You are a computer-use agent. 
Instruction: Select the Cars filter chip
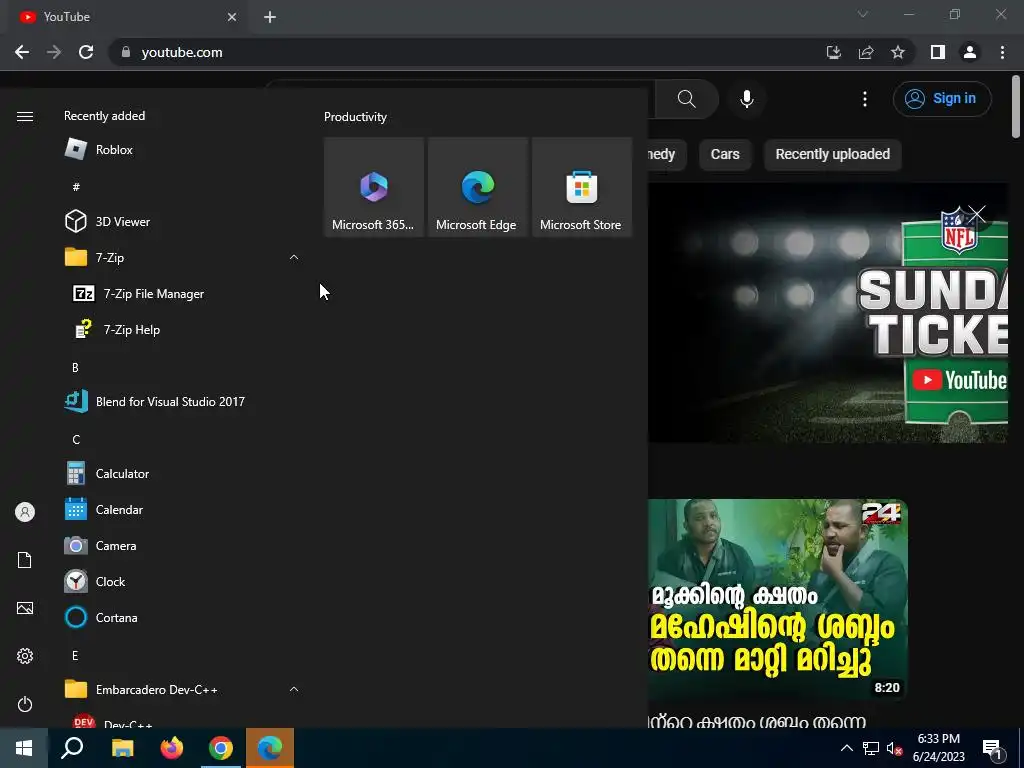pos(725,154)
